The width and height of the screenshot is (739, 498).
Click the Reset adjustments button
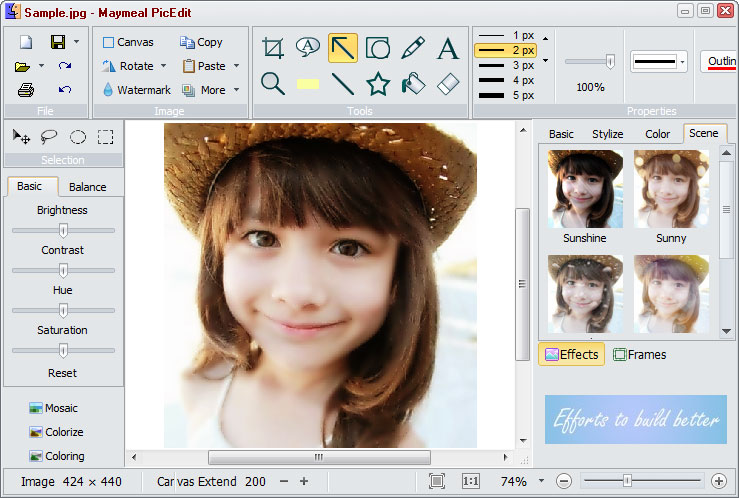coord(62,373)
